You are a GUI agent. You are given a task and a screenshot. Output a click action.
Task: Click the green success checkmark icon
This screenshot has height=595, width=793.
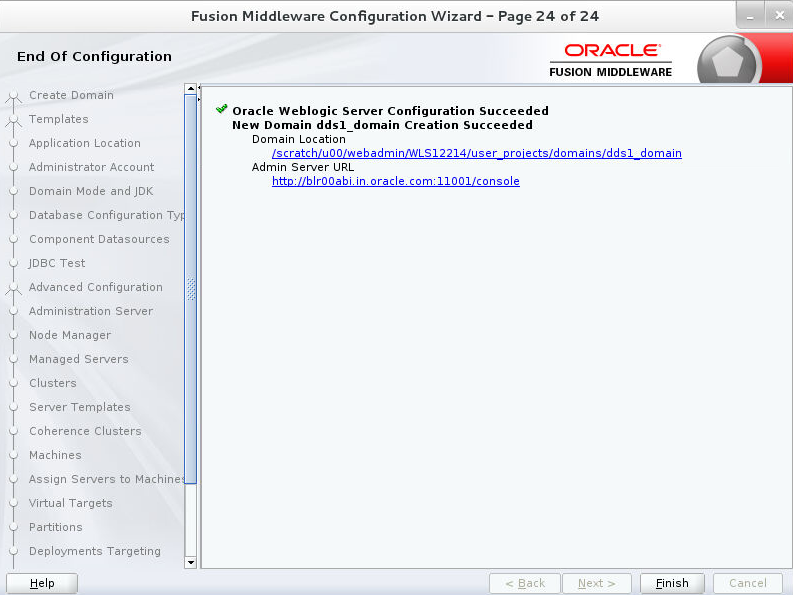click(222, 109)
